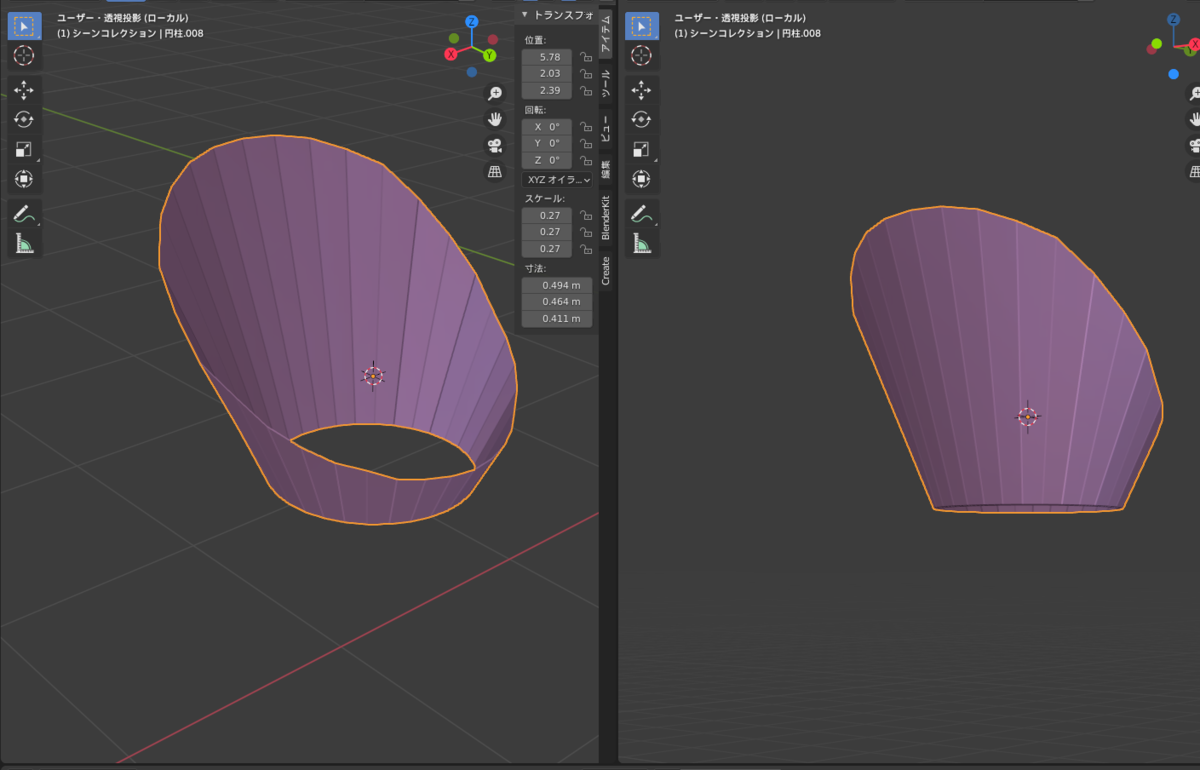The width and height of the screenshot is (1200, 770).
Task: Click the rotation Y 0° field
Action: (547, 144)
